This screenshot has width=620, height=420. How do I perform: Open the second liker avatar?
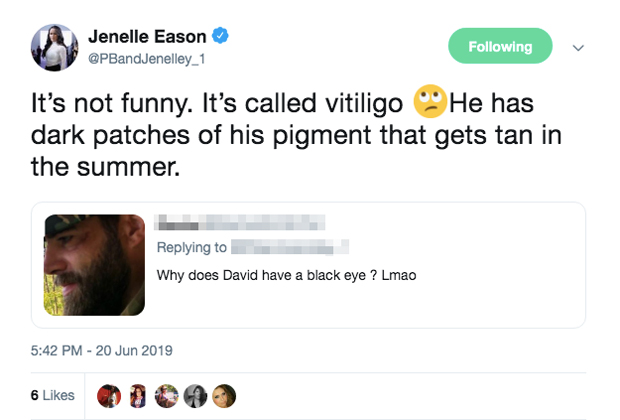[x=135, y=395]
